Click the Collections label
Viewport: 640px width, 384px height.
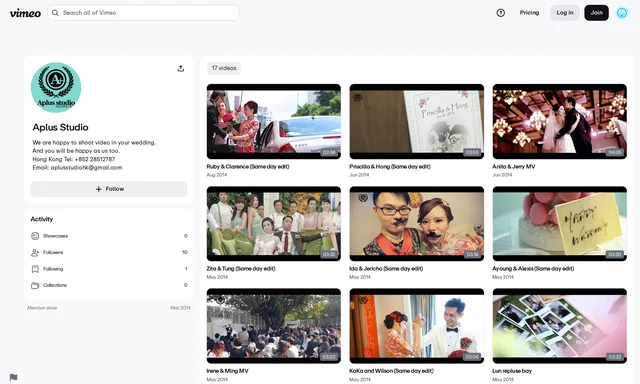coord(55,285)
